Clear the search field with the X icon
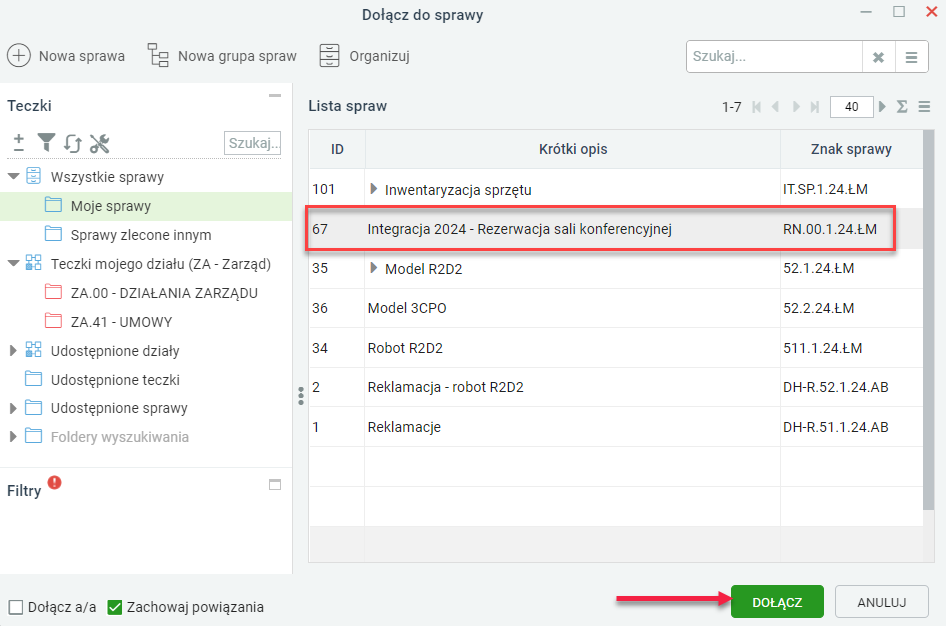Image resolution: width=946 pixels, height=626 pixels. (x=878, y=57)
